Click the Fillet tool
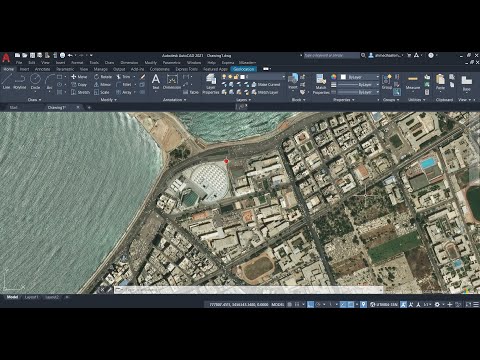Image resolution: width=480 pixels, height=360 pixels. pos(124,85)
